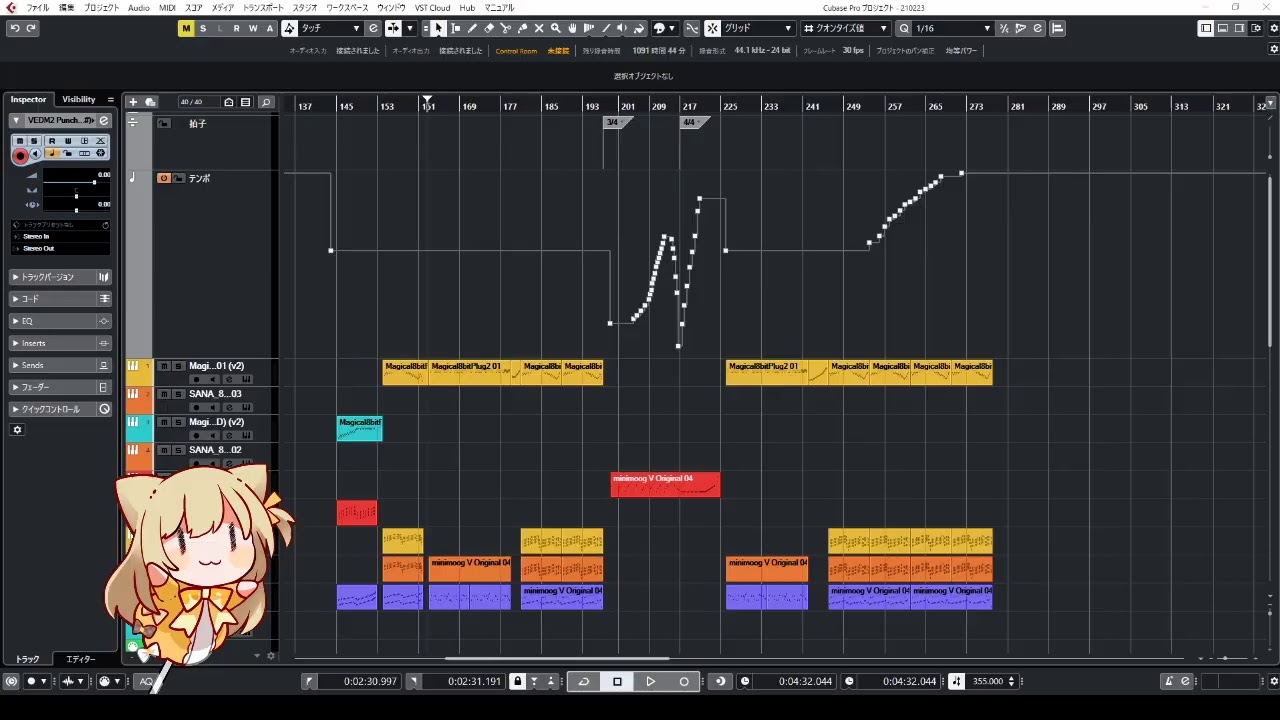1280x720 pixels.
Task: Click the 3/4 time signature marker
Action: point(617,122)
